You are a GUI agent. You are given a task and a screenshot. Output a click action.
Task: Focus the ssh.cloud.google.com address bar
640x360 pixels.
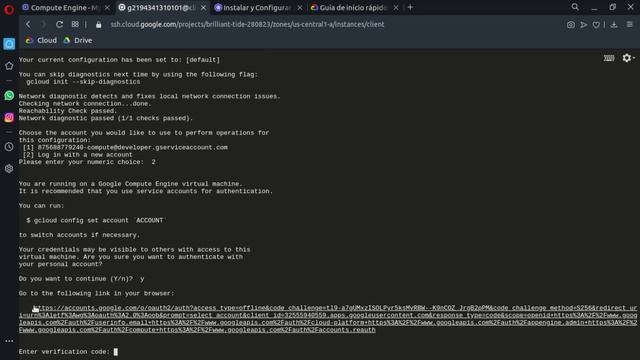(x=247, y=24)
